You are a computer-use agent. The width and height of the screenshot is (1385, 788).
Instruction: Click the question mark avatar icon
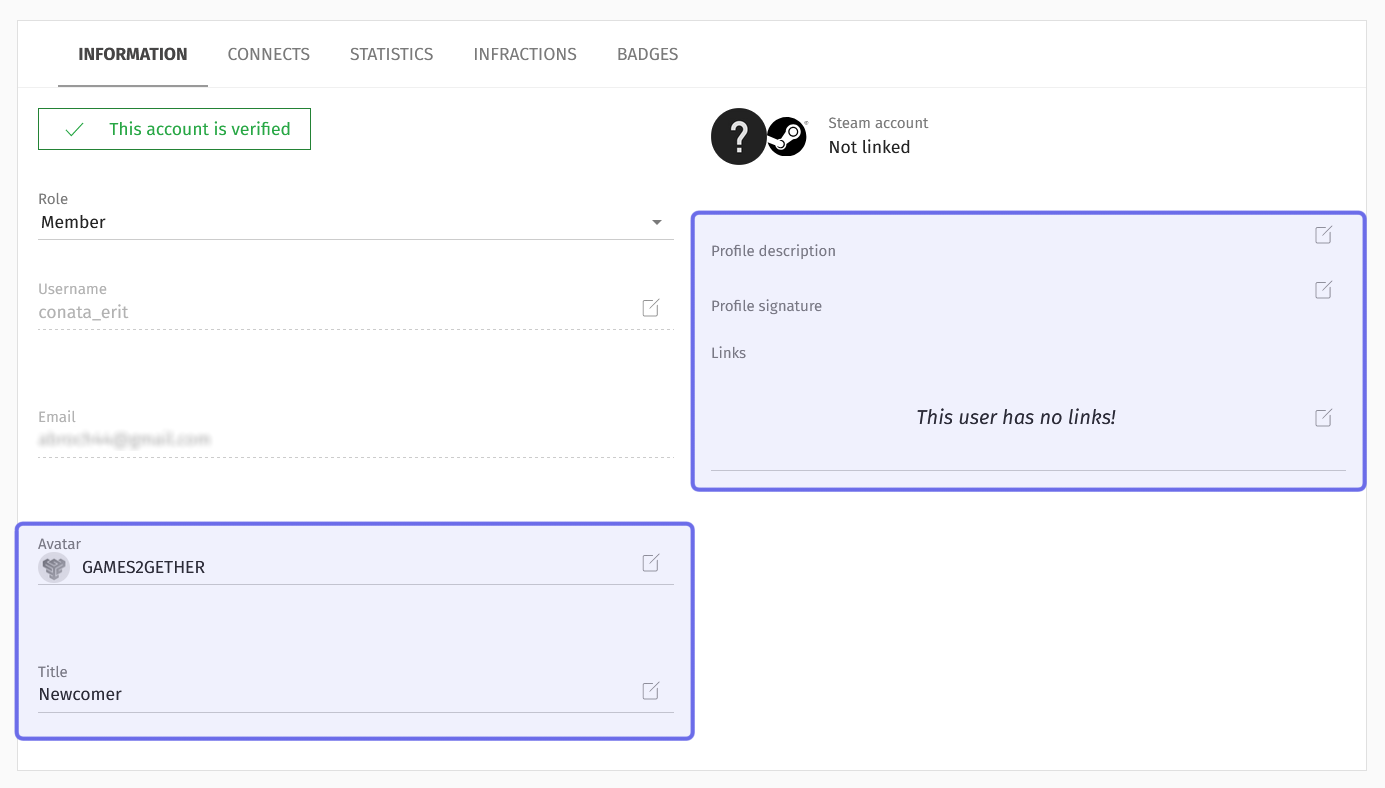(738, 136)
